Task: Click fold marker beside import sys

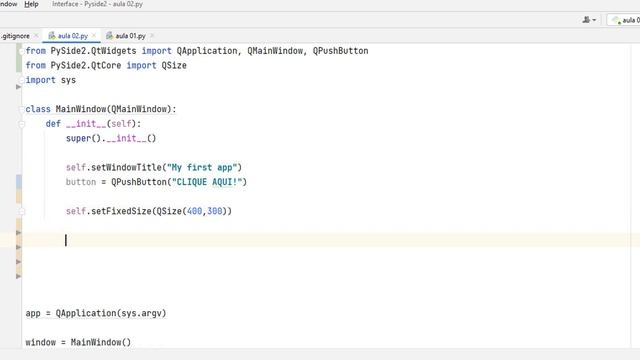Action: [x=22, y=80]
